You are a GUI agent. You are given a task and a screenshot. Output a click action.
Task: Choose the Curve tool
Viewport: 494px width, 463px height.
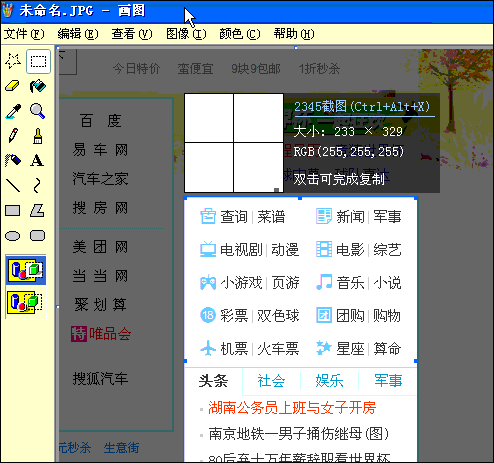pyautogui.click(x=38, y=186)
